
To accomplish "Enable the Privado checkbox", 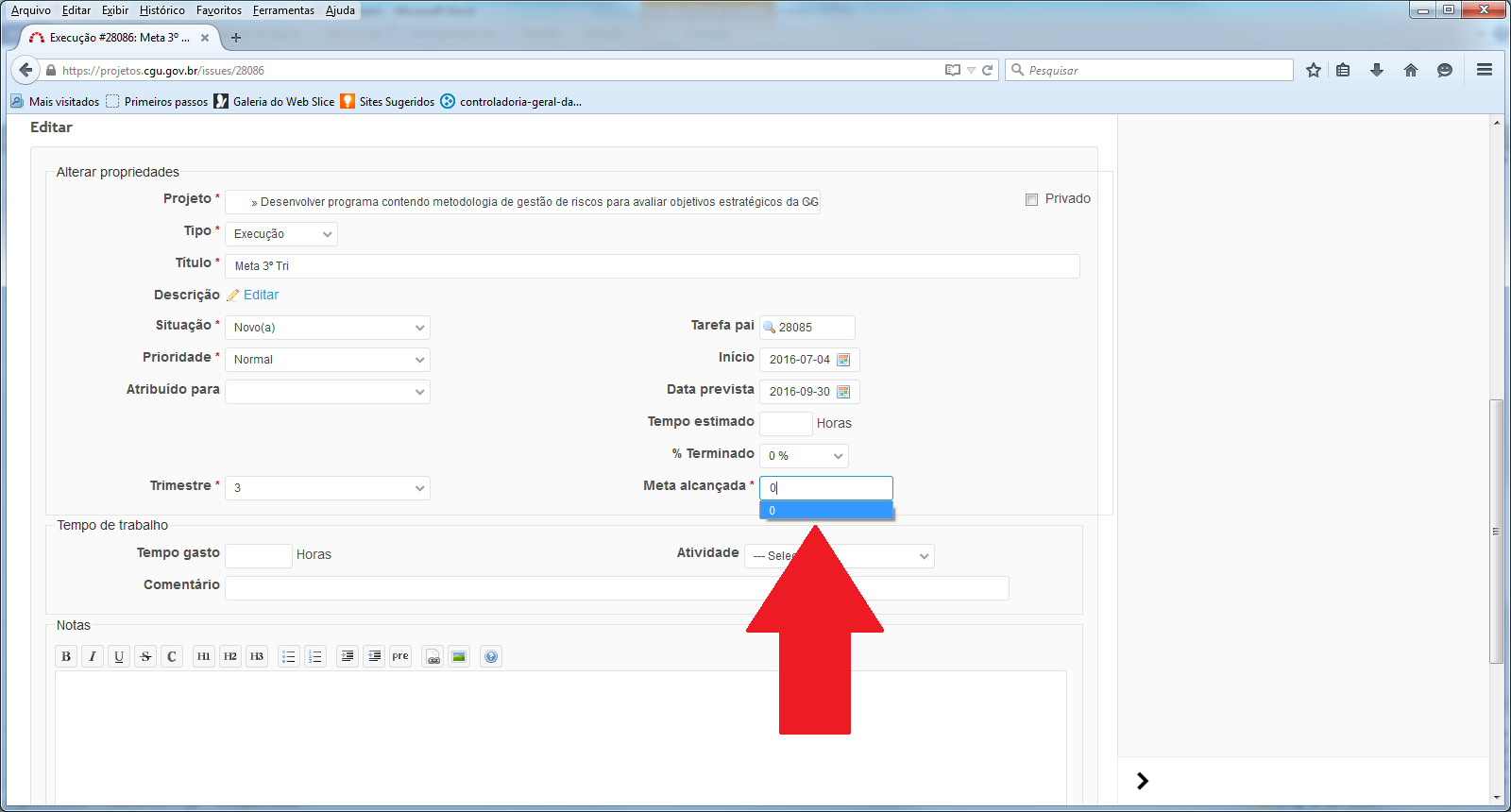I will tap(1031, 199).
